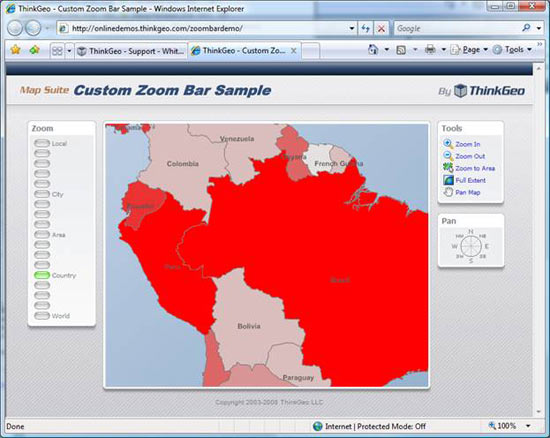Open Favorites Center star icon
The width and height of the screenshot is (550, 438).
pyautogui.click(x=15, y=50)
